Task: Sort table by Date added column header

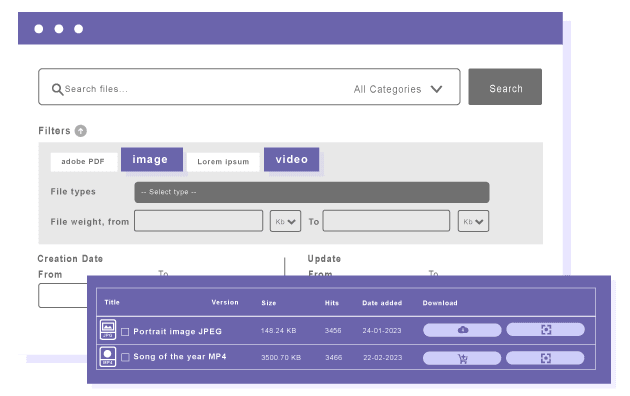Action: (382, 303)
